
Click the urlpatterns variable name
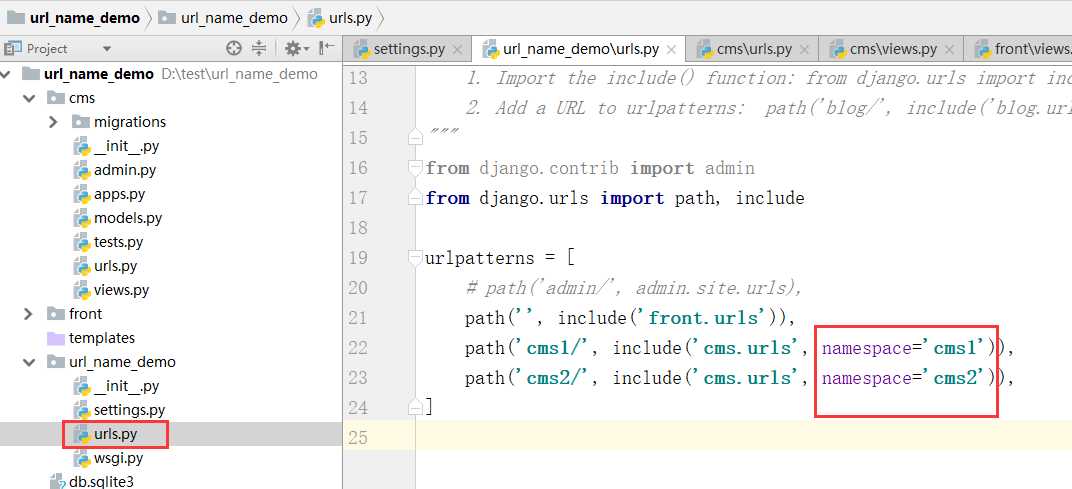pos(479,259)
